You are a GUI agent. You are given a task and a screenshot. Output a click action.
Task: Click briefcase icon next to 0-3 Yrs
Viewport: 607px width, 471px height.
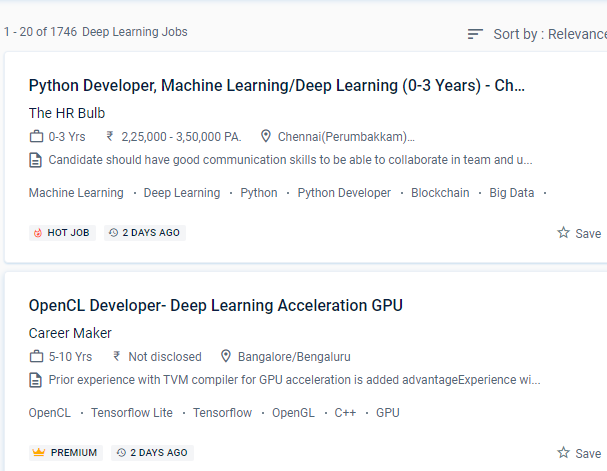(x=37, y=137)
